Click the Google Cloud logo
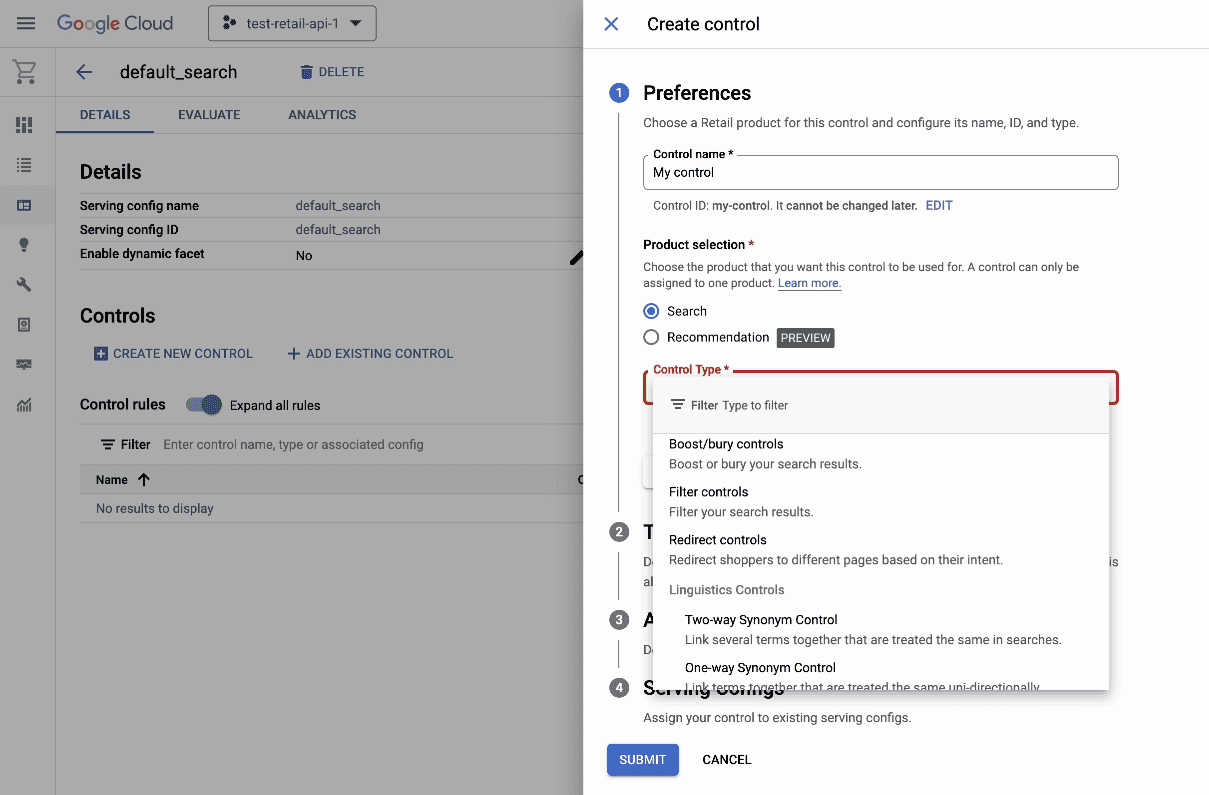The image size is (1209, 795). tap(115, 23)
